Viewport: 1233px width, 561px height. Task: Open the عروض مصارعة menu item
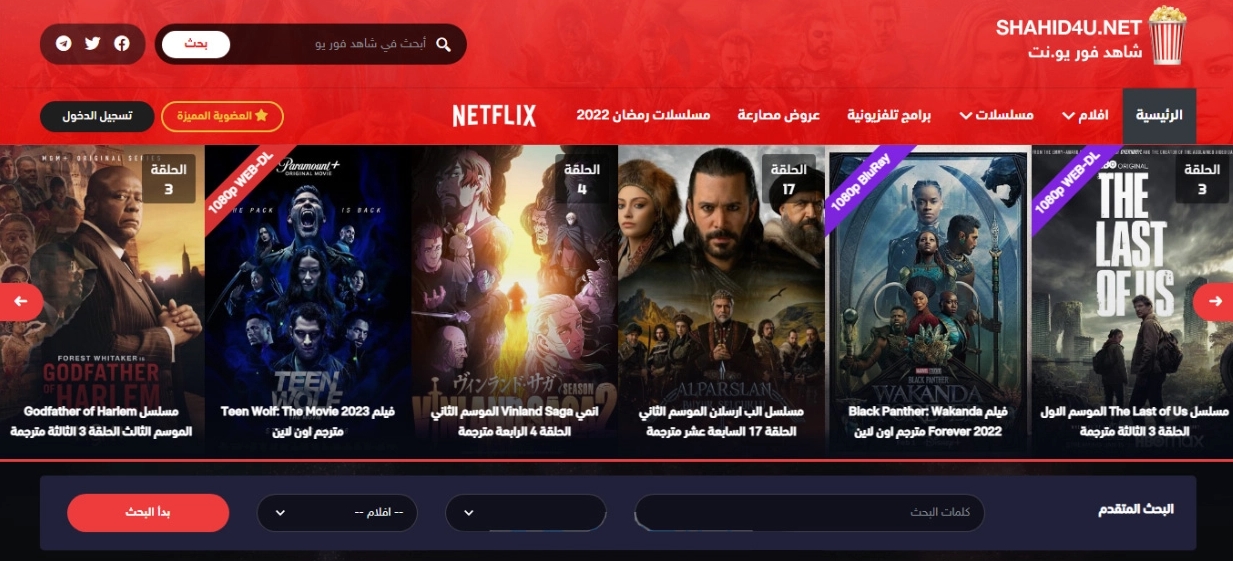coord(779,116)
